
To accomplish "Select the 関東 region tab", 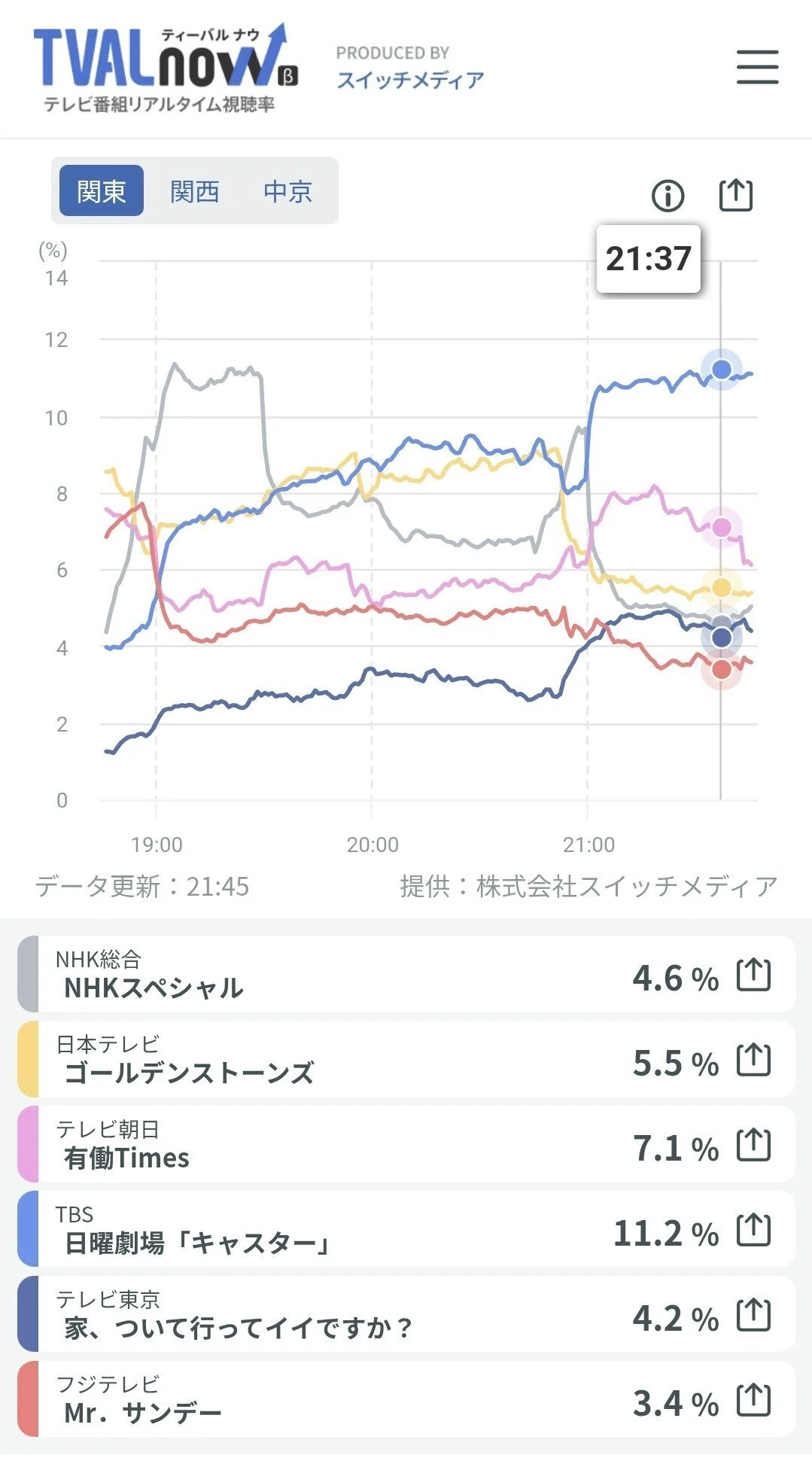I will 102,191.
